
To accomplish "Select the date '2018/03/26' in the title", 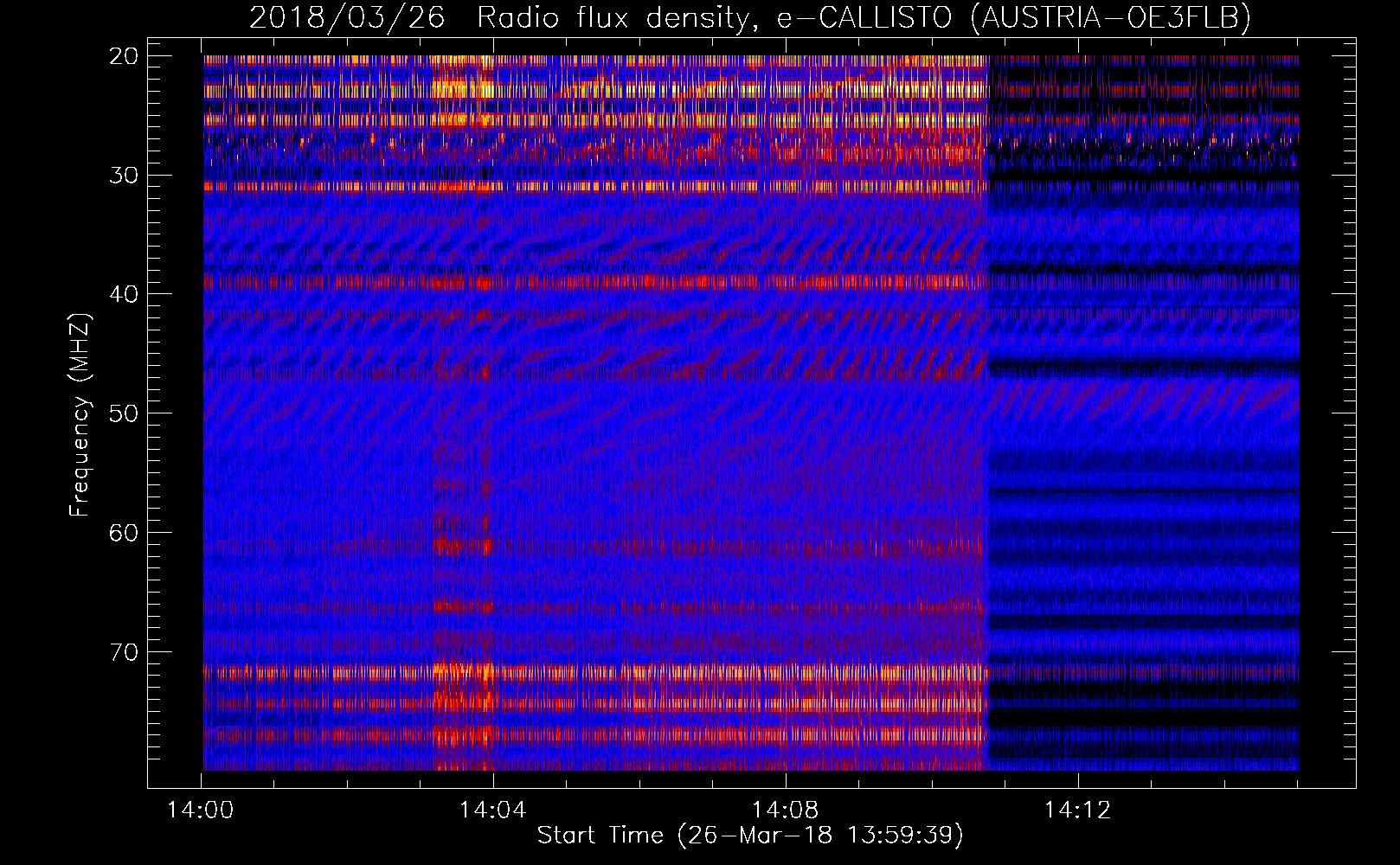I will [347, 17].
